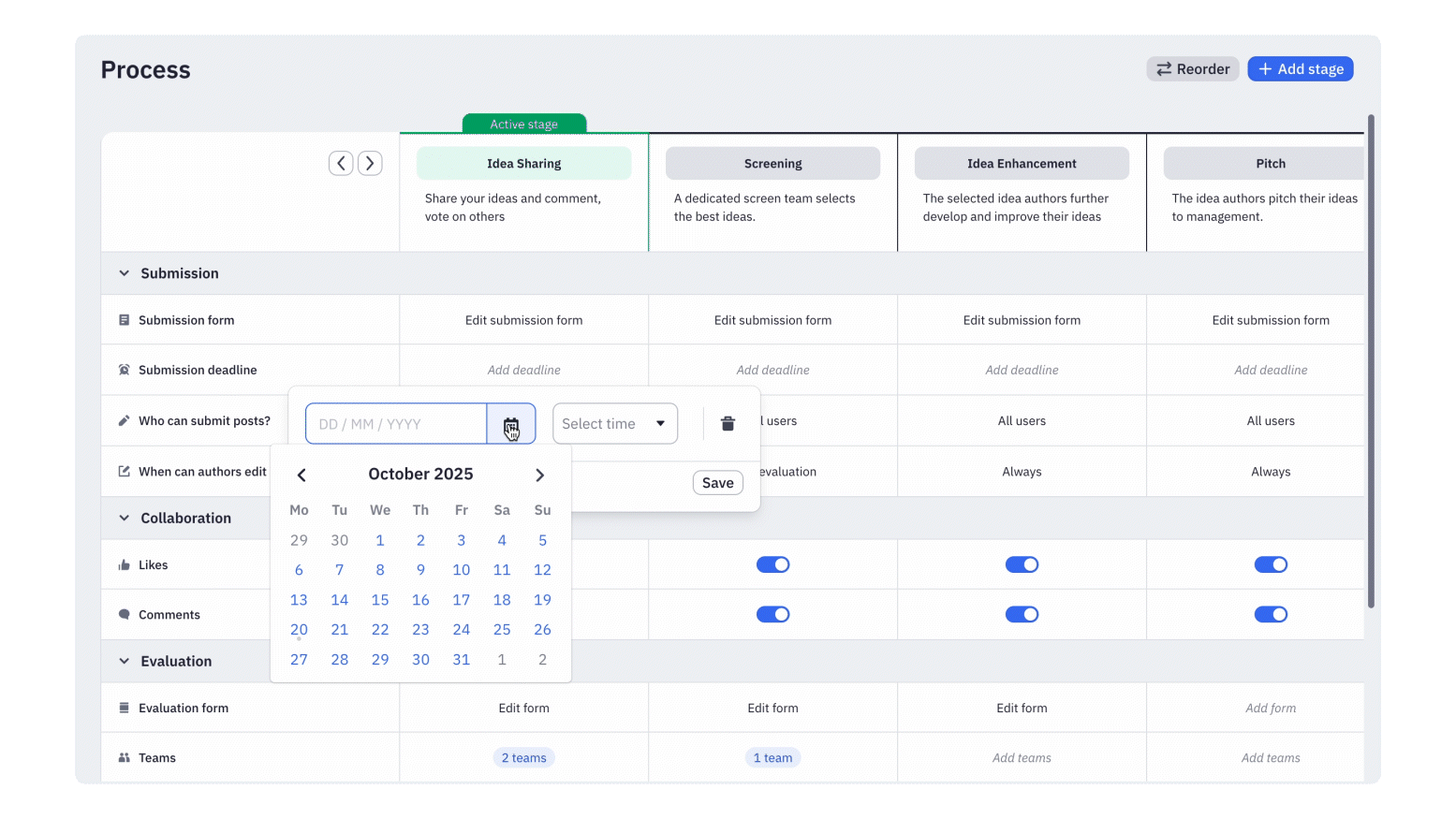Image resolution: width=1456 pixels, height=819 pixels.
Task: Collapse the Collaboration section
Action: [125, 518]
